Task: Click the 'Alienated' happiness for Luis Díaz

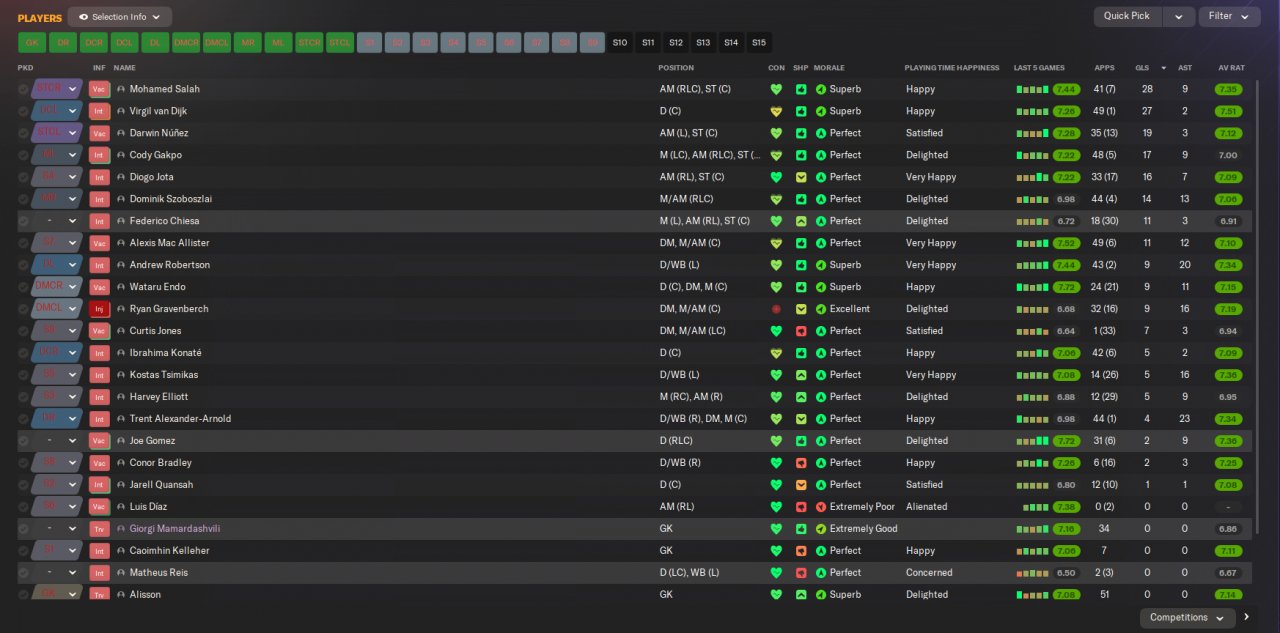Action: tap(926, 507)
